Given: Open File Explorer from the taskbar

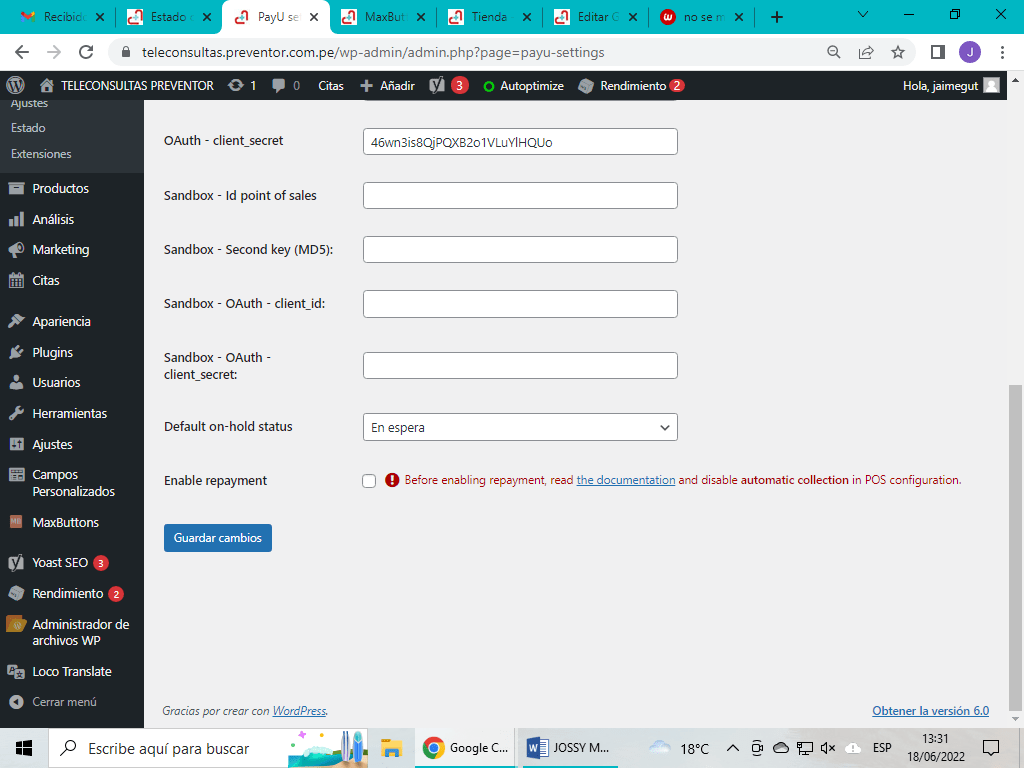Looking at the screenshot, I should point(391,748).
